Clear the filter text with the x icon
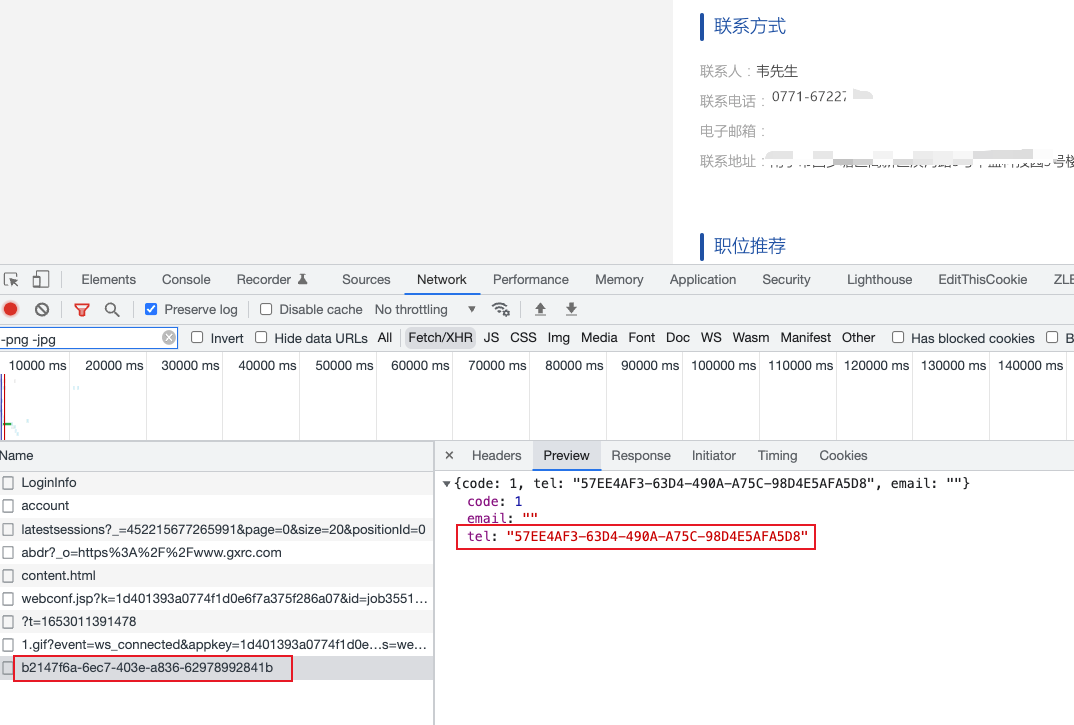Screen dimensions: 1074x725 pyautogui.click(x=168, y=338)
